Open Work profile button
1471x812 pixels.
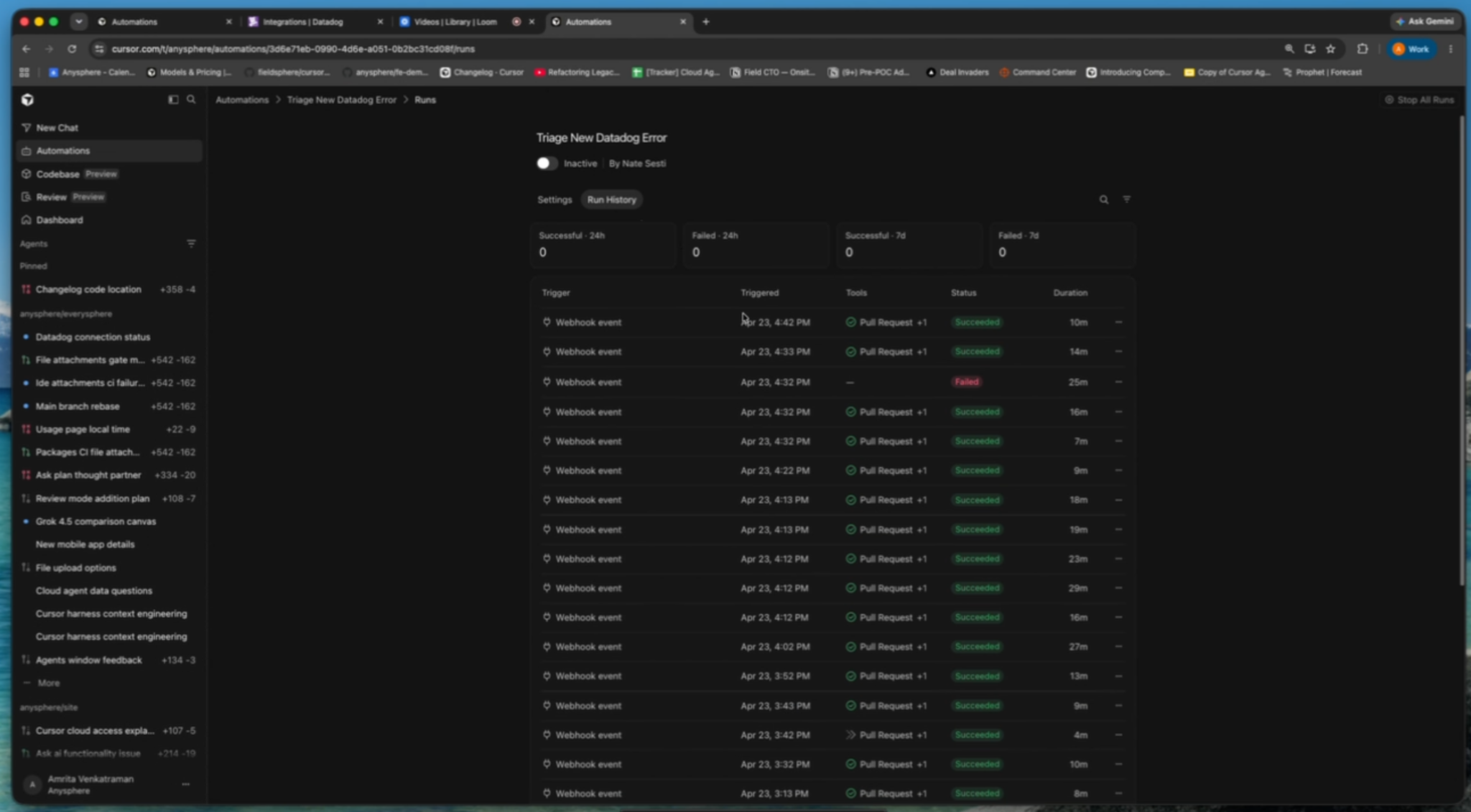pos(1411,49)
